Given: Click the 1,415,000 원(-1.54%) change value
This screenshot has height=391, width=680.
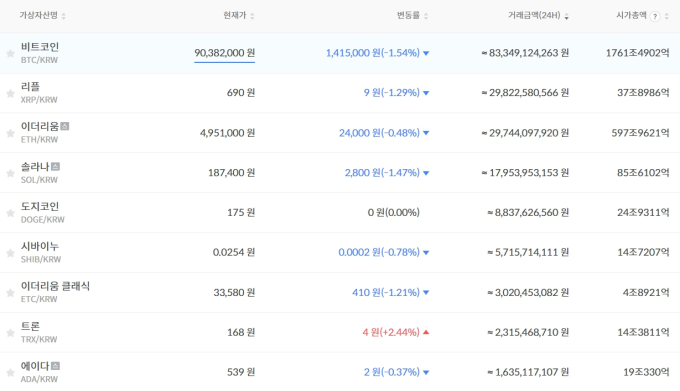Looking at the screenshot, I should click(x=373, y=53).
